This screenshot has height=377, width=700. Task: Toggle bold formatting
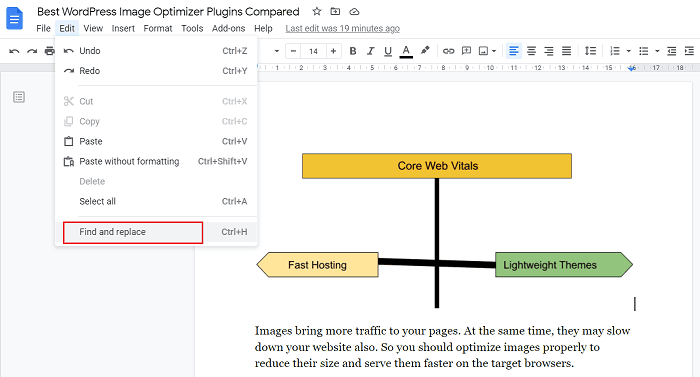(x=353, y=51)
